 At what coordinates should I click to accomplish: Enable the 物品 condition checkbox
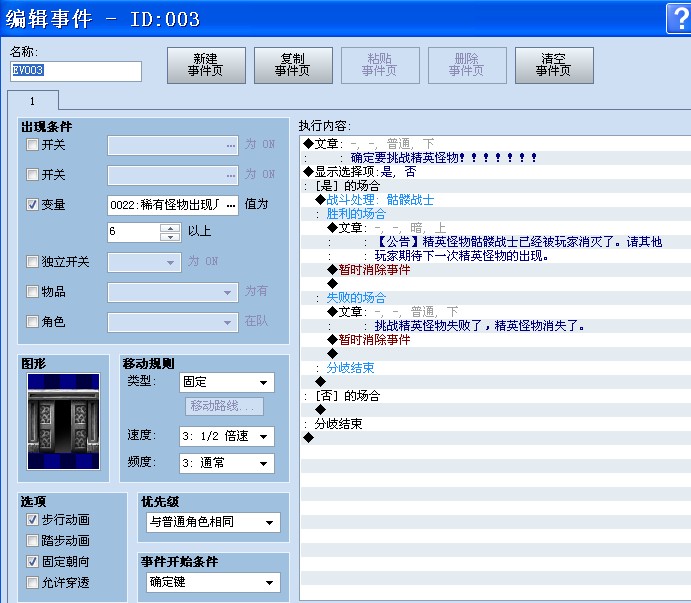32,291
